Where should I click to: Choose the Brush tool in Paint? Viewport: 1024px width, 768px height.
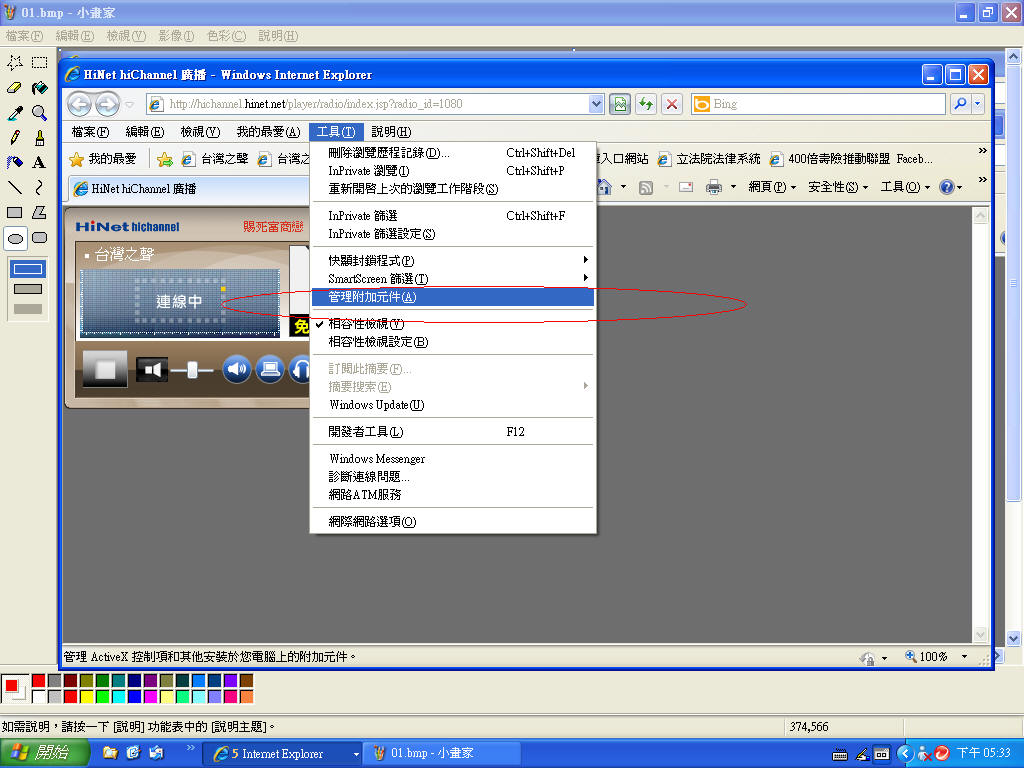[x=40, y=138]
